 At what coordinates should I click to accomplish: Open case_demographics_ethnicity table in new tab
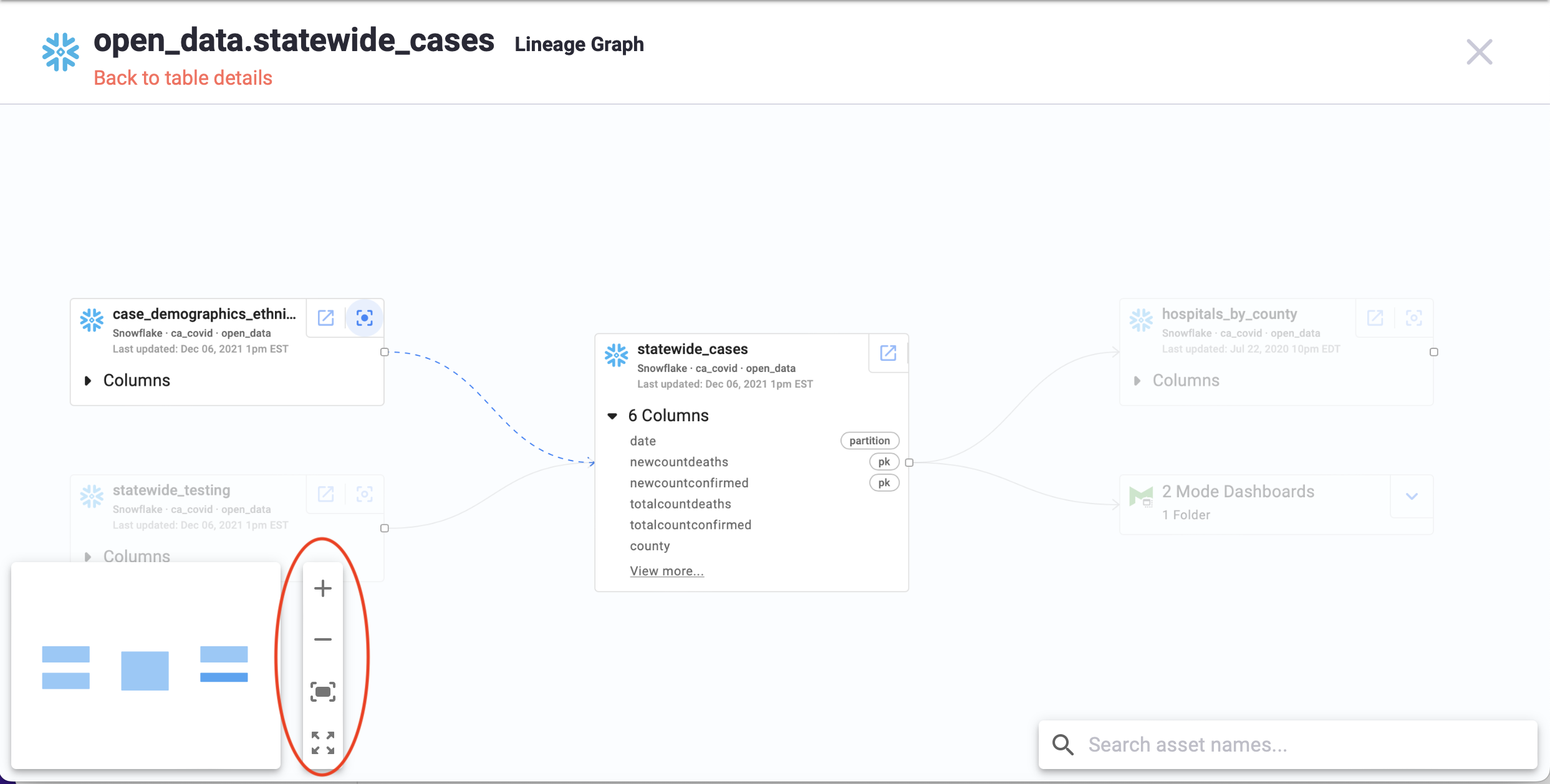click(x=326, y=318)
